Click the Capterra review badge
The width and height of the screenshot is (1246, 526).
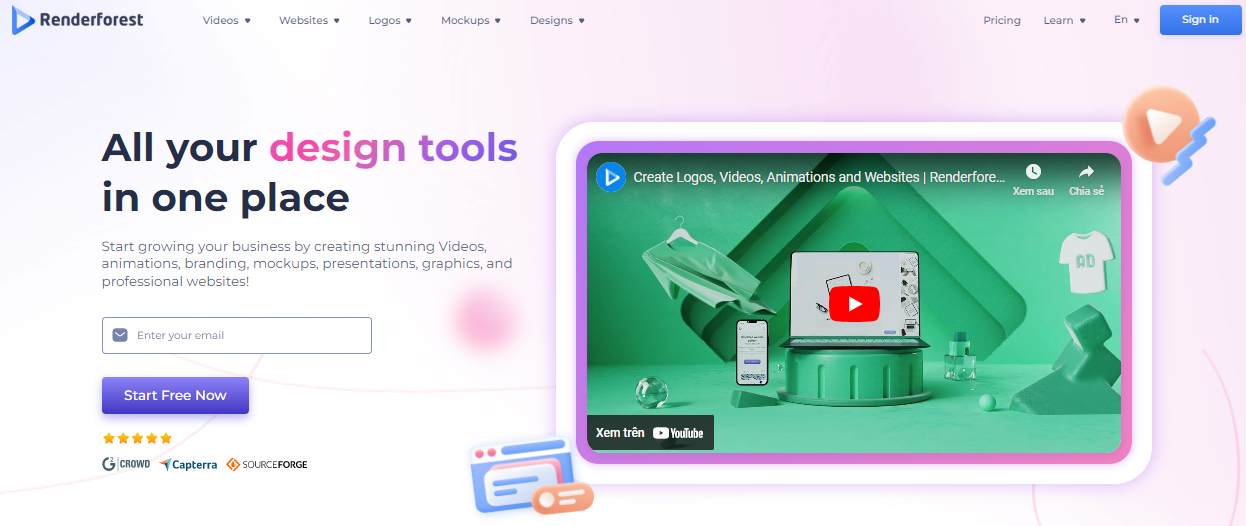click(x=188, y=464)
